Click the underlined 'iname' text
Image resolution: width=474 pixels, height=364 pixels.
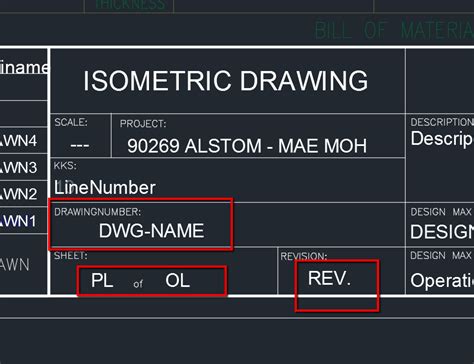click(24, 68)
